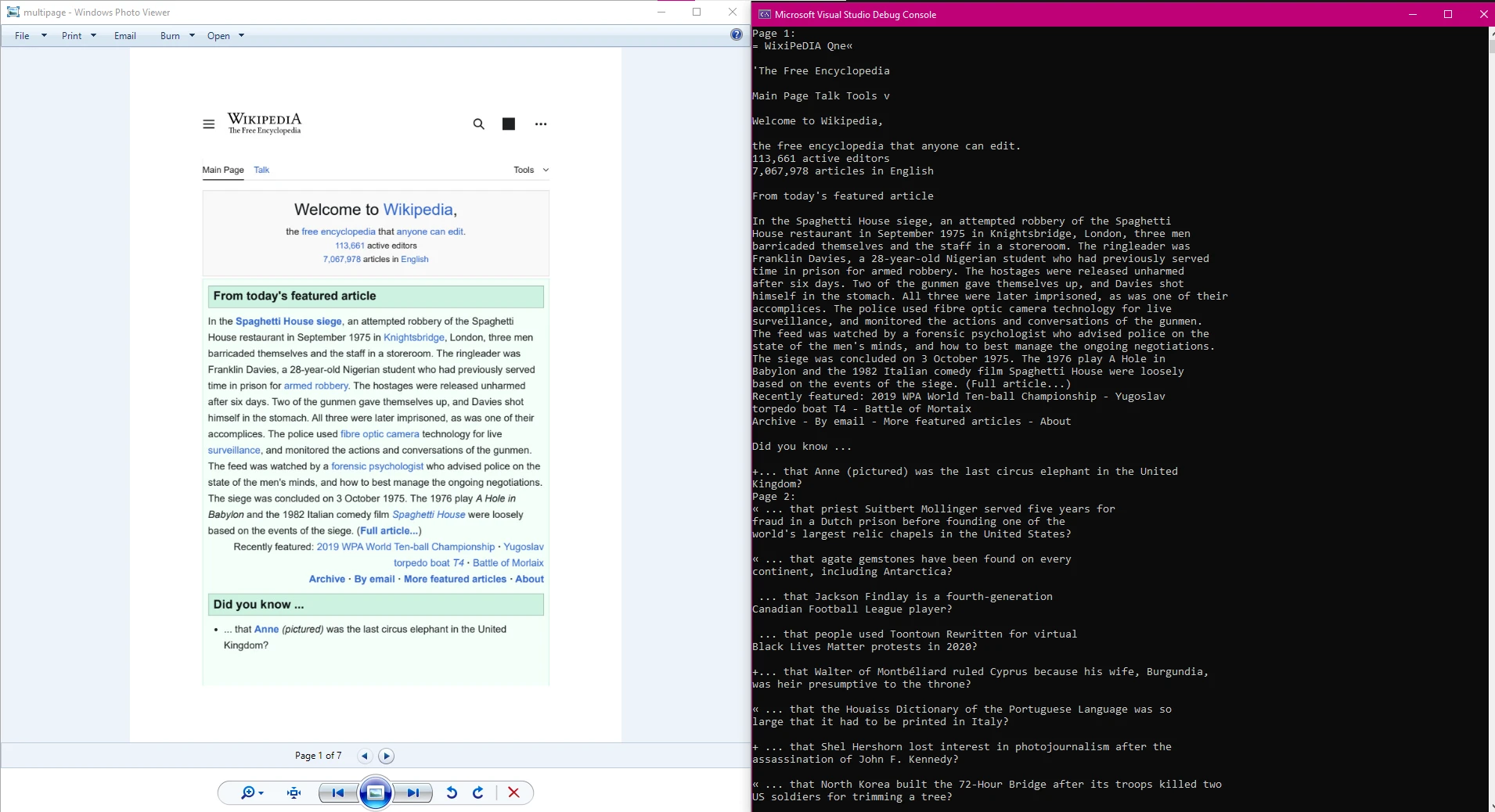Open the Open menu dropdown

[x=225, y=36]
